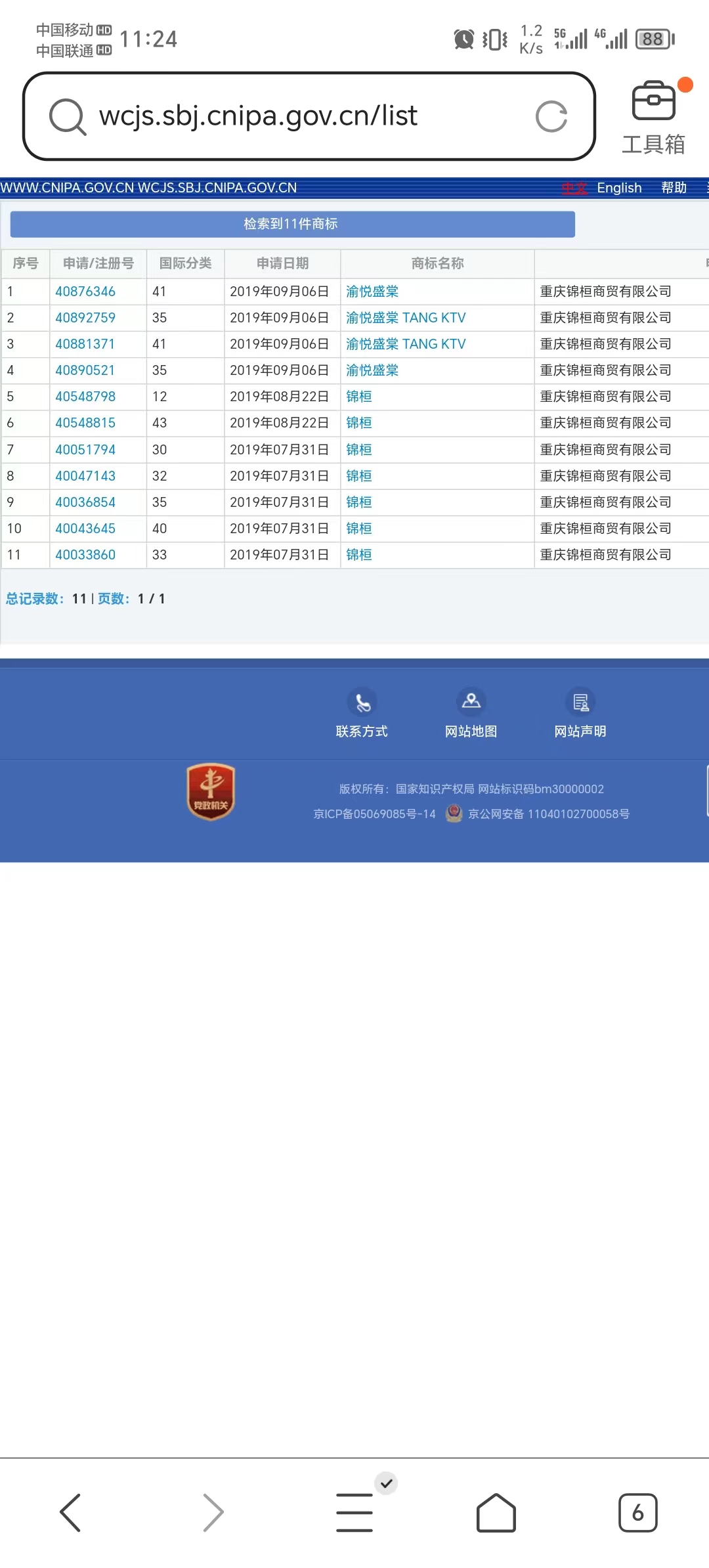This screenshot has height=1568, width=709.
Task: Click the 页数 1 / 1 page indicator
Action: (131, 599)
